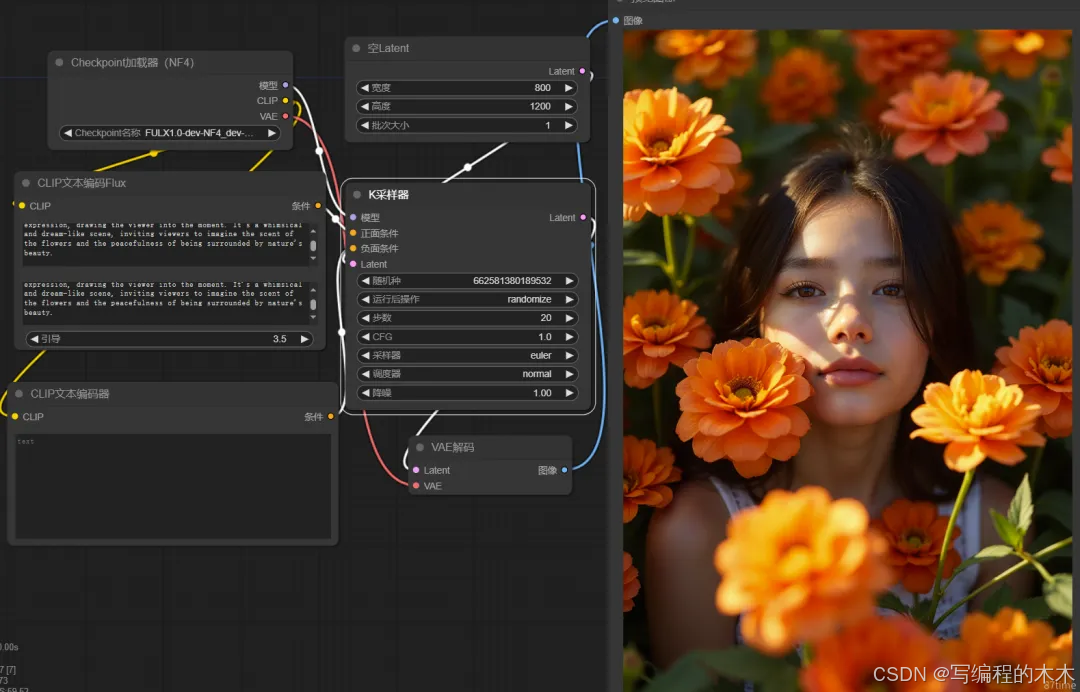The width and height of the screenshot is (1080, 692).
Task: Open the 运行后操作 randomize selector
Action: pos(467,299)
